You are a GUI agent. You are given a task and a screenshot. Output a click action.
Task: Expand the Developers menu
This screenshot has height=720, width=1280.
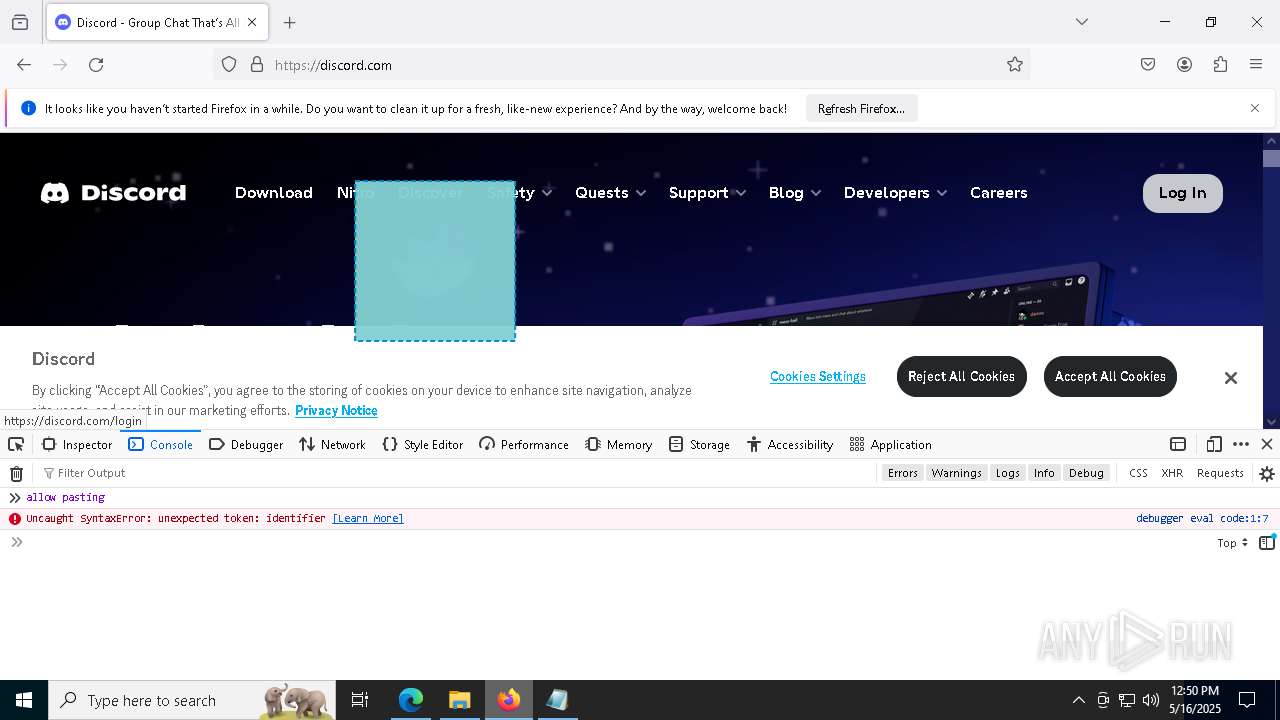(895, 193)
